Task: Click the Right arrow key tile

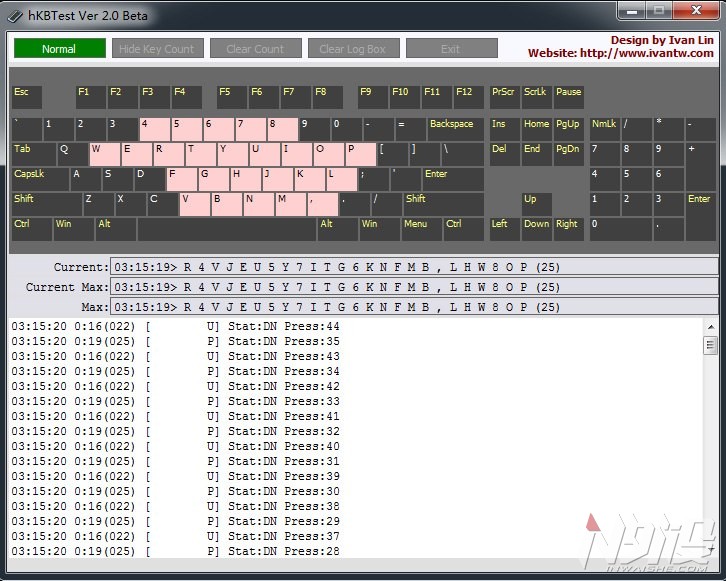Action: (569, 229)
